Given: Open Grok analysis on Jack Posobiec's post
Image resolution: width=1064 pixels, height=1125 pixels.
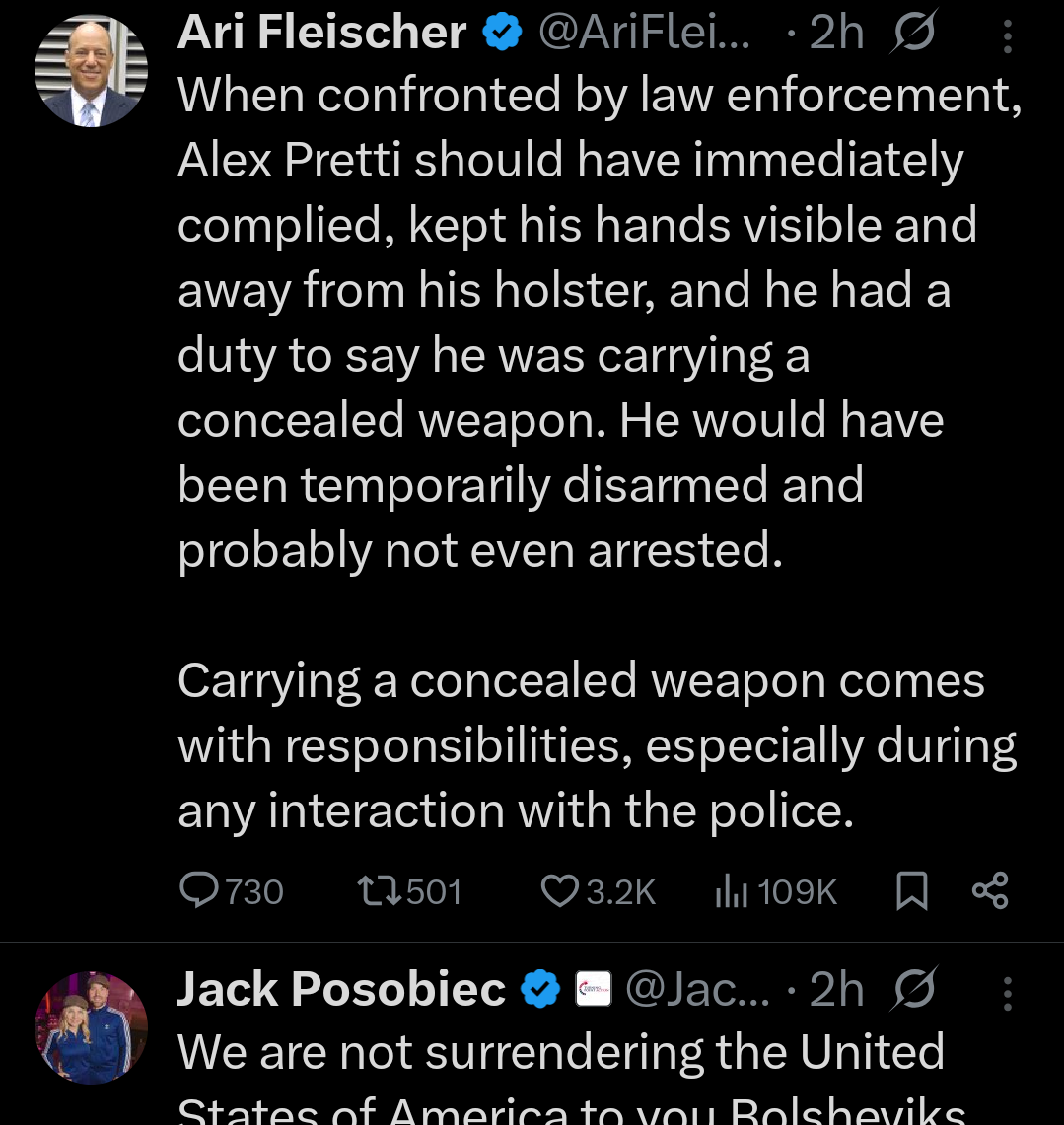Looking at the screenshot, I should point(912,987).
